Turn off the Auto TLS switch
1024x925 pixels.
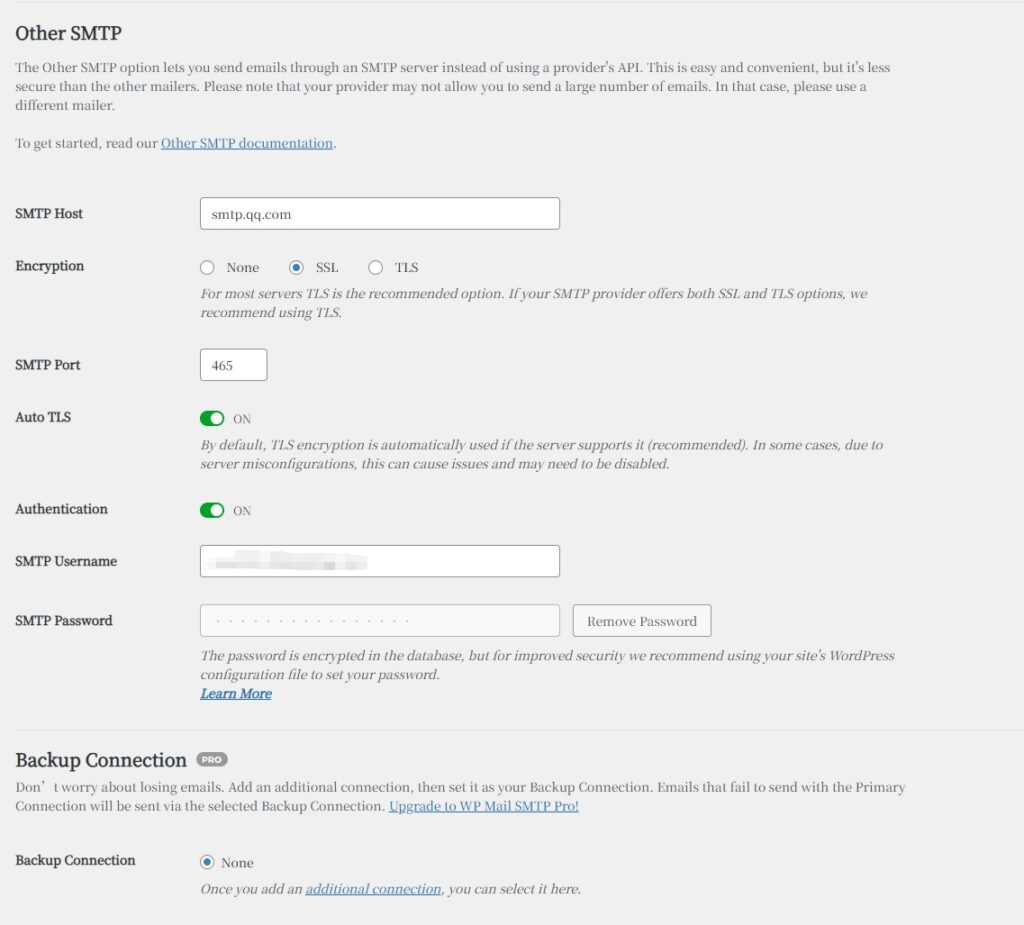pos(212,418)
